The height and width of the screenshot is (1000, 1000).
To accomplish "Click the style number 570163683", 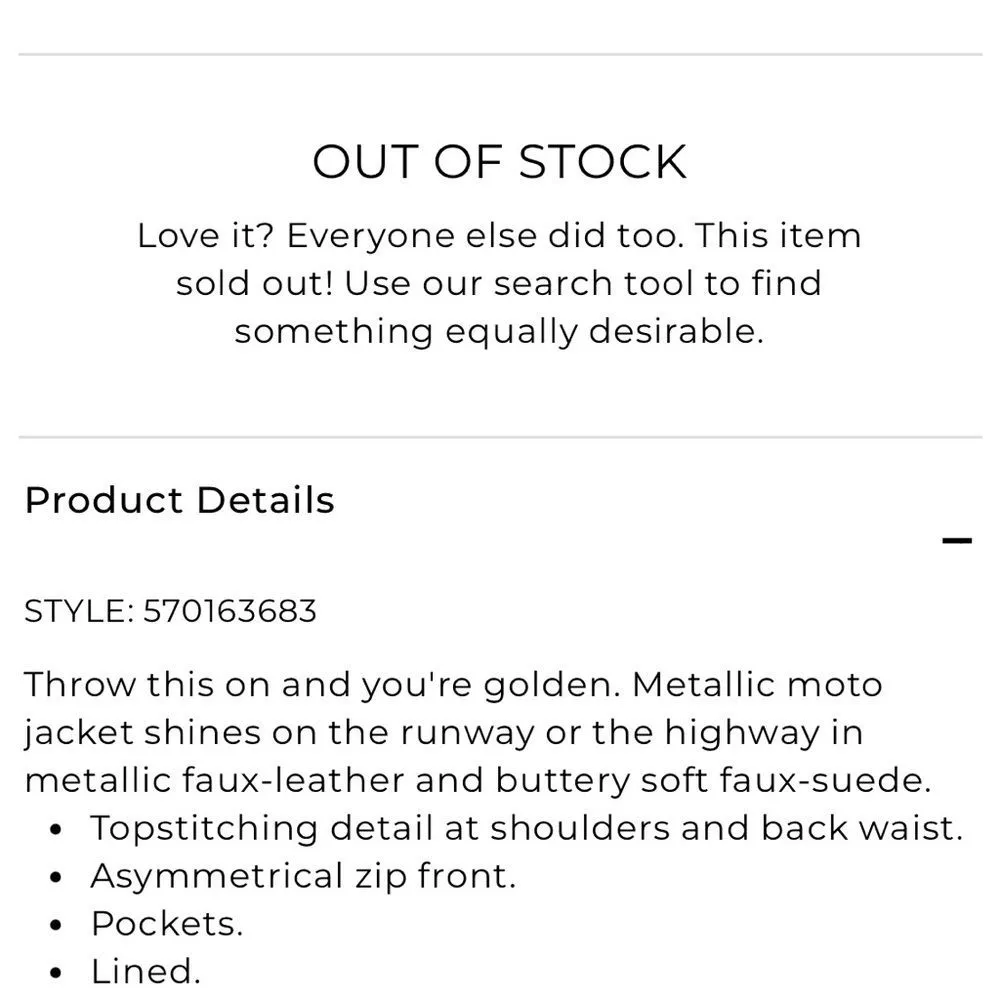I will pos(230,610).
